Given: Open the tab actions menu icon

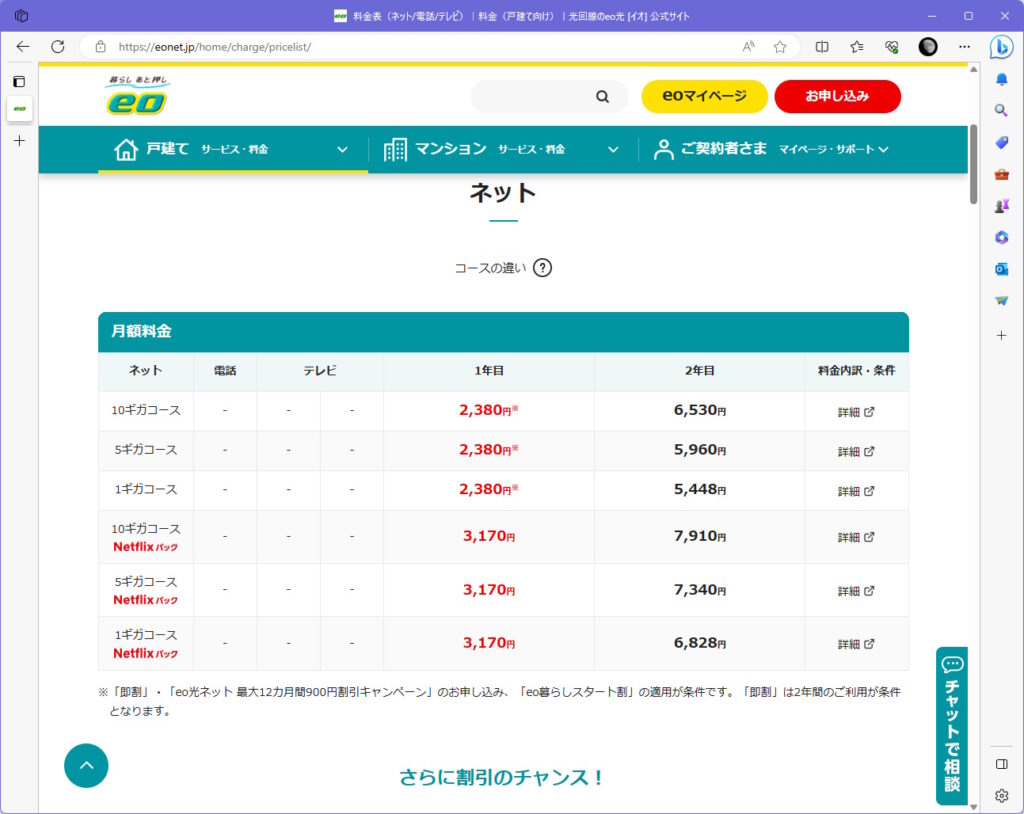Looking at the screenshot, I should tap(20, 82).
